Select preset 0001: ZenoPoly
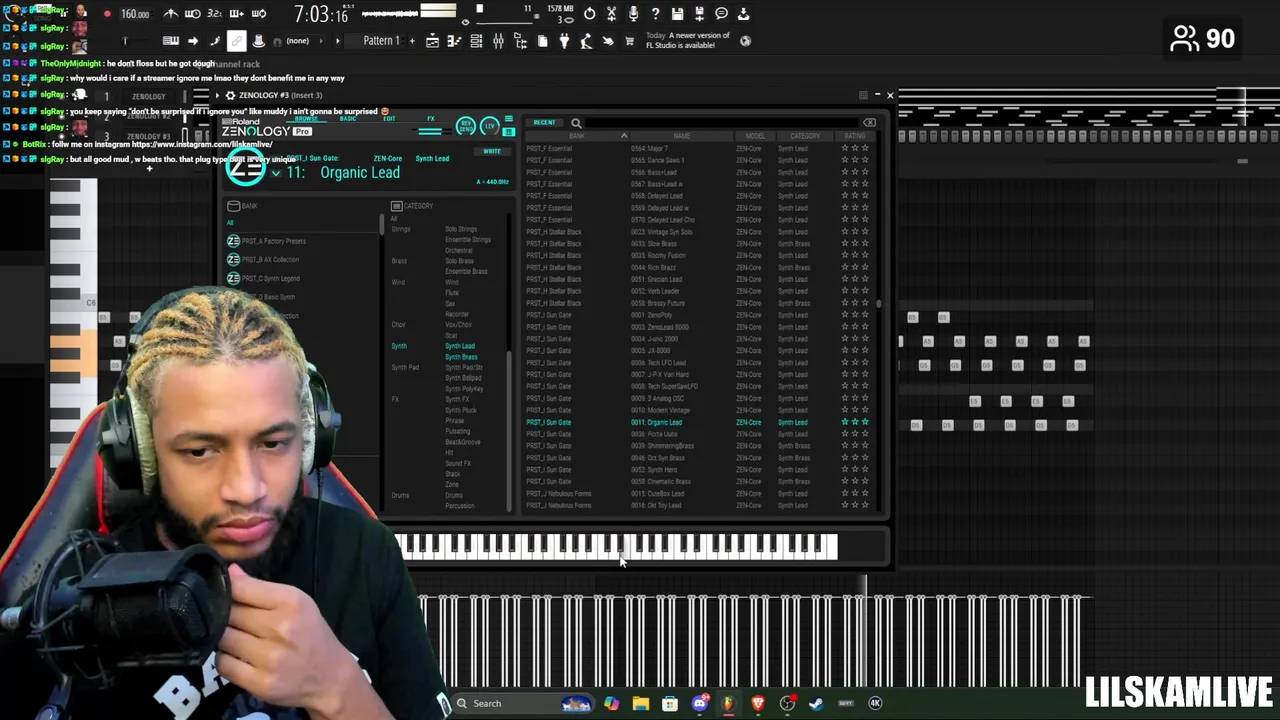 pyautogui.click(x=652, y=315)
